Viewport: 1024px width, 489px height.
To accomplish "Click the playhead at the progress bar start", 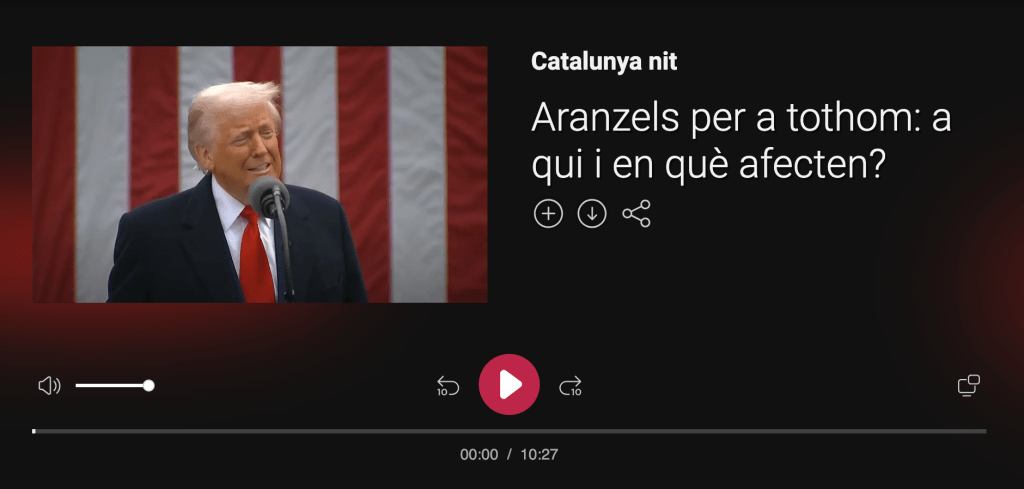I will pos(34,431).
